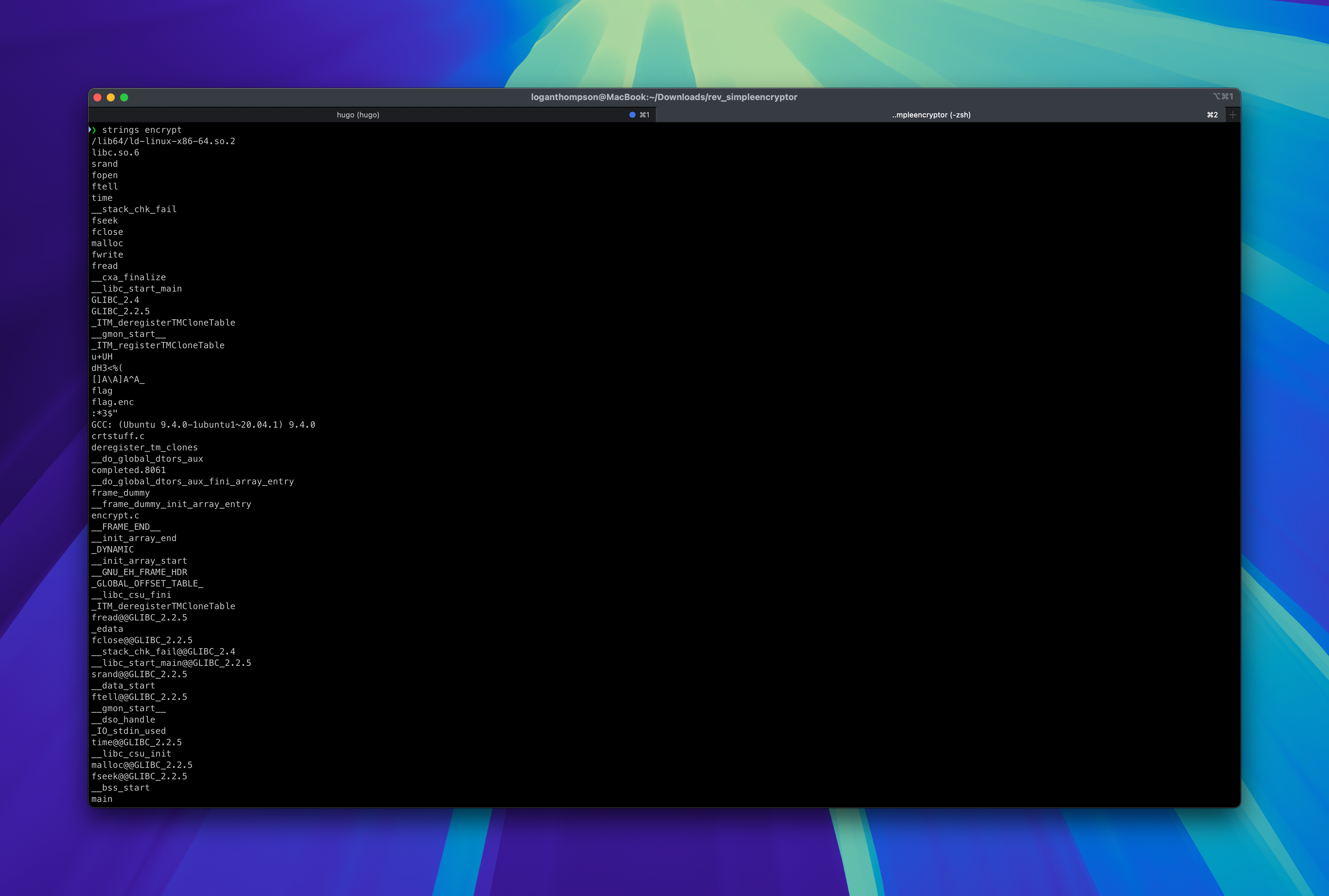
Task: Click the 'libc.so.6' output line
Action: point(115,152)
